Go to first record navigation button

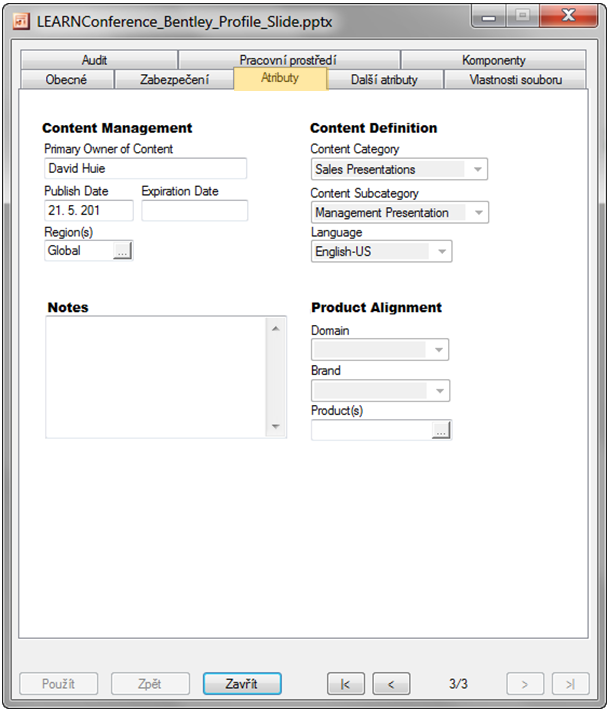[x=345, y=684]
